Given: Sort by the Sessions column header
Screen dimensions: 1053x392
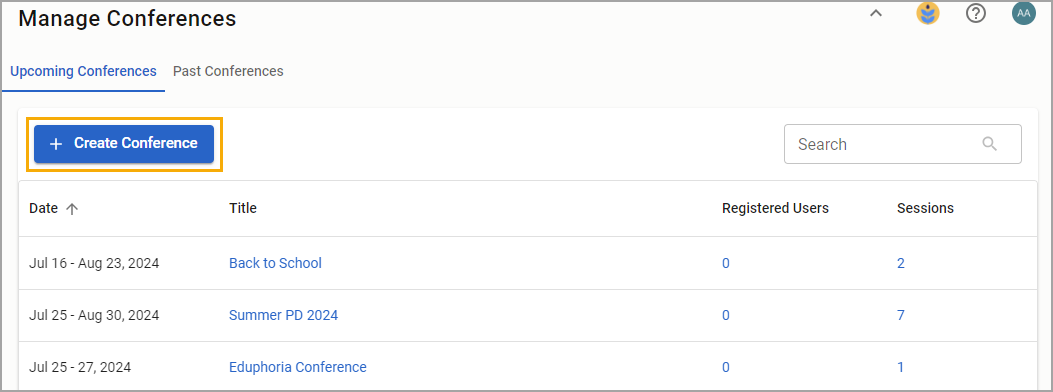Looking at the screenshot, I should (925, 209).
